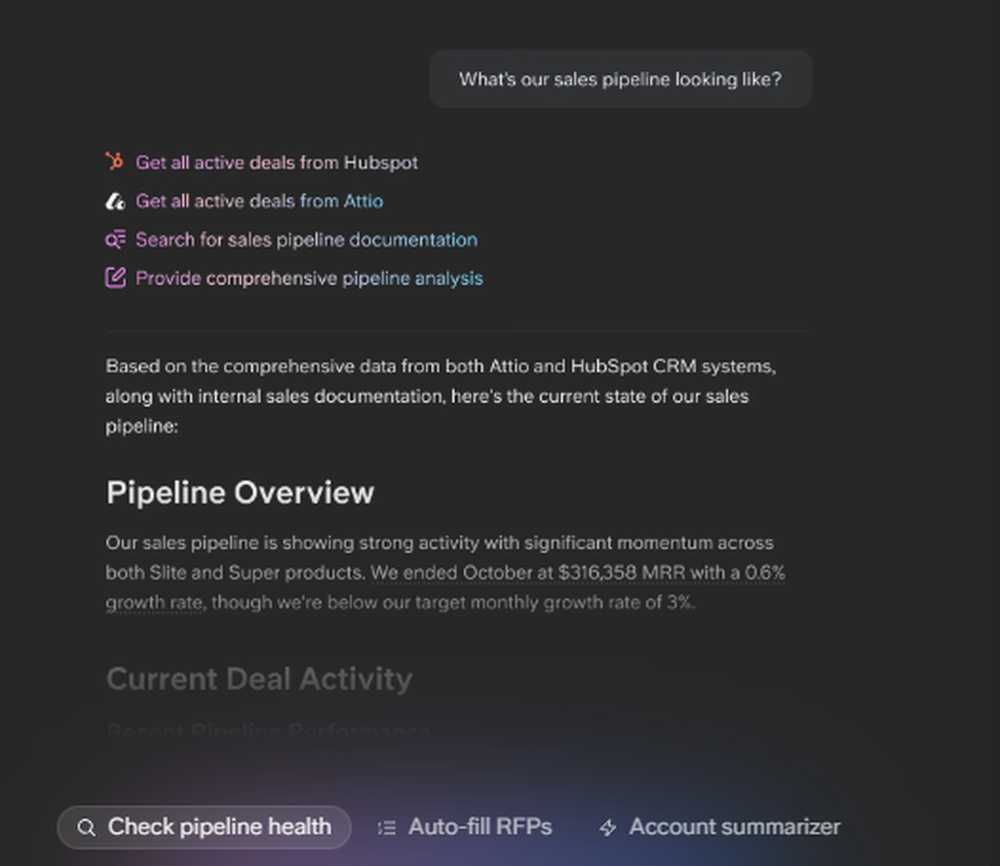Select the "Check pipeline health" suggestion text
Viewport: 1000px width, 866px height.
(x=219, y=827)
